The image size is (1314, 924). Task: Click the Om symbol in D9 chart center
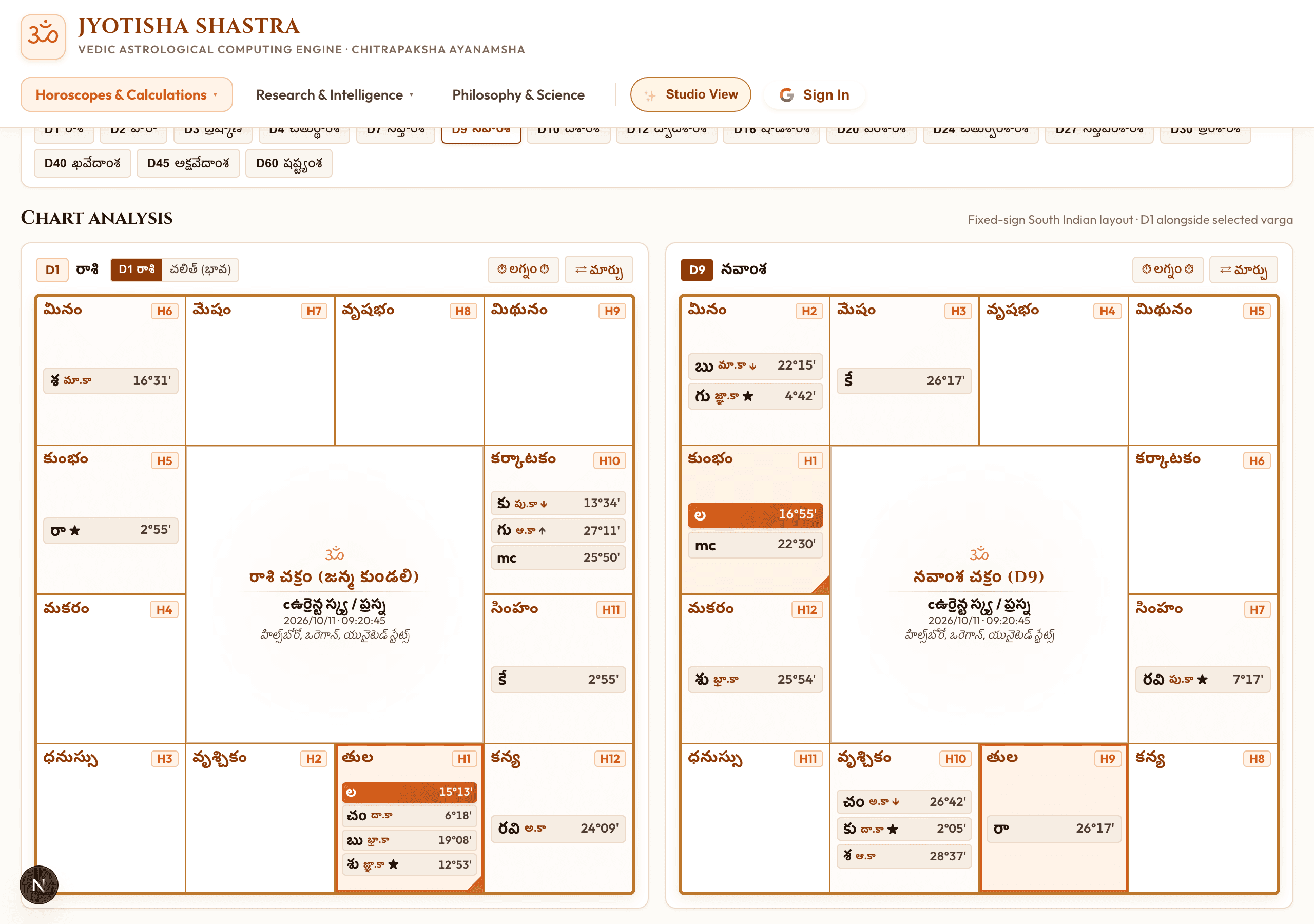click(979, 553)
